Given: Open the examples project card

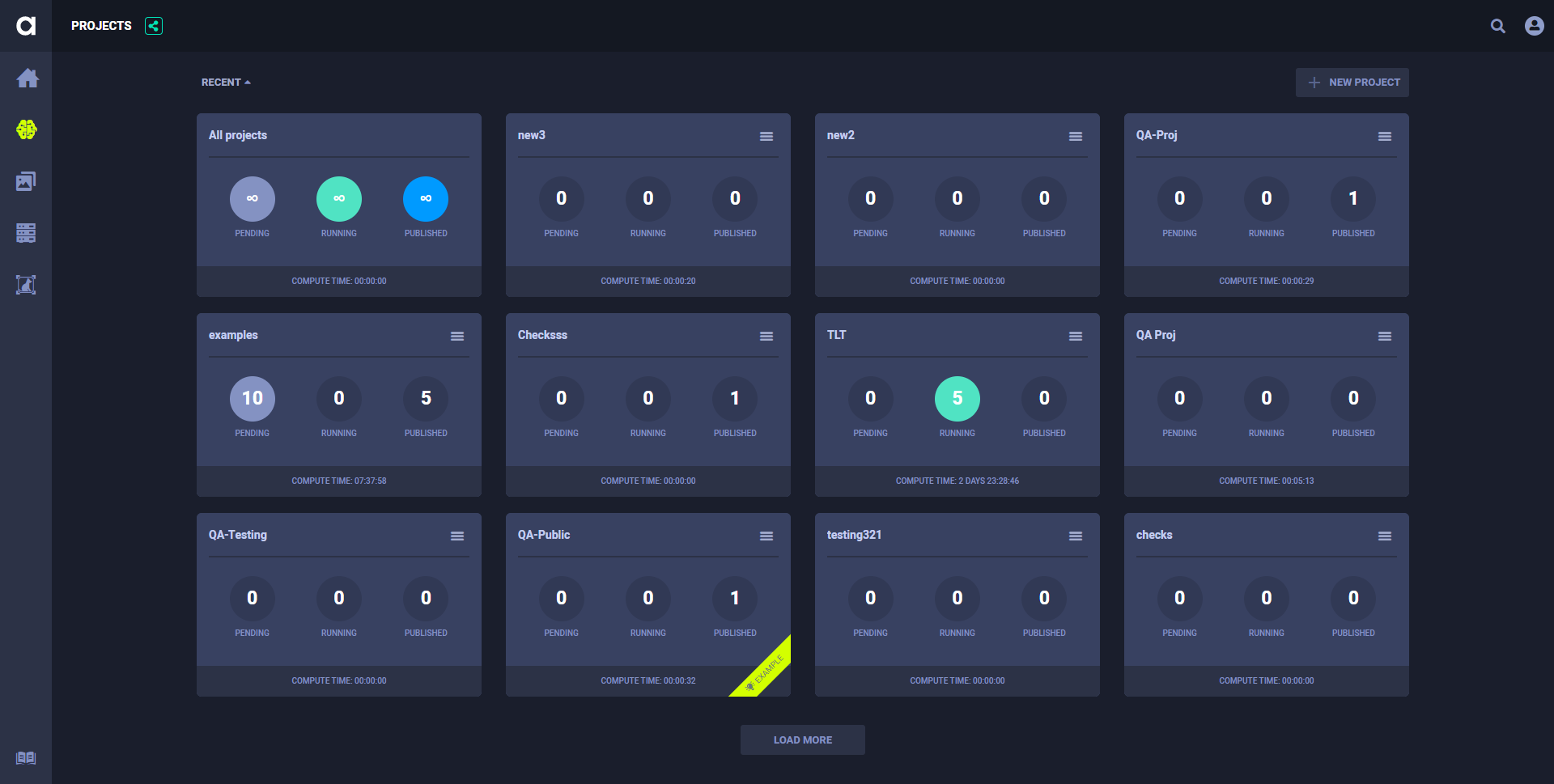Looking at the screenshot, I should coord(234,335).
